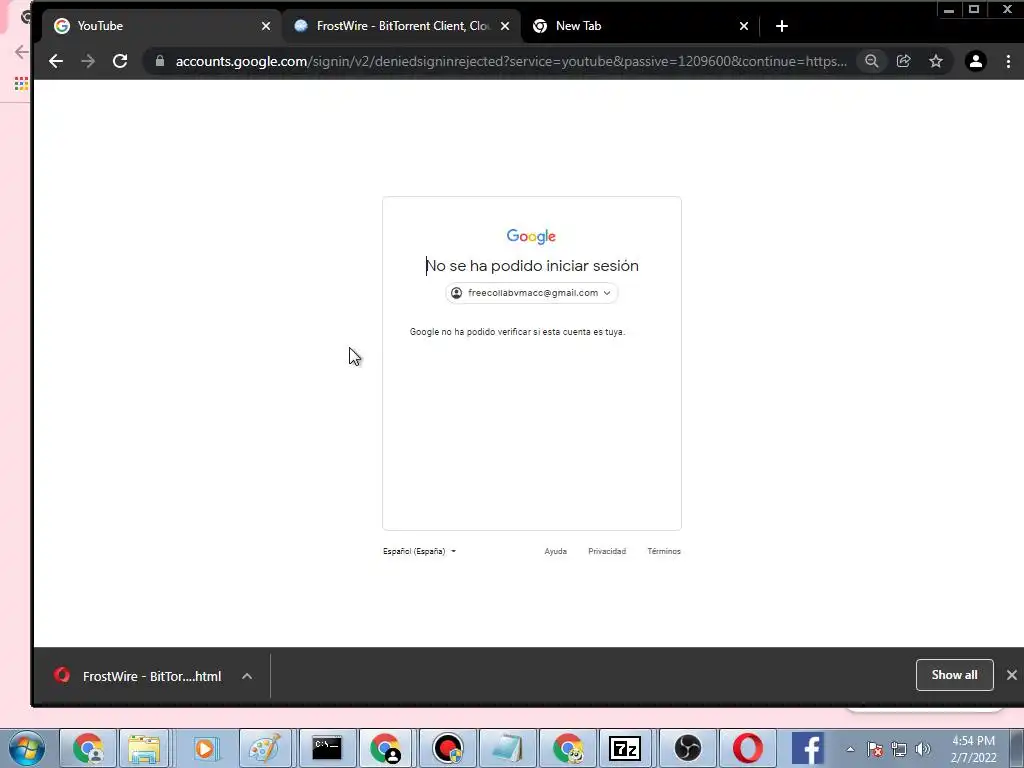This screenshot has width=1024, height=768.
Task: Open OBS Studio from the taskbar
Action: tap(687, 748)
